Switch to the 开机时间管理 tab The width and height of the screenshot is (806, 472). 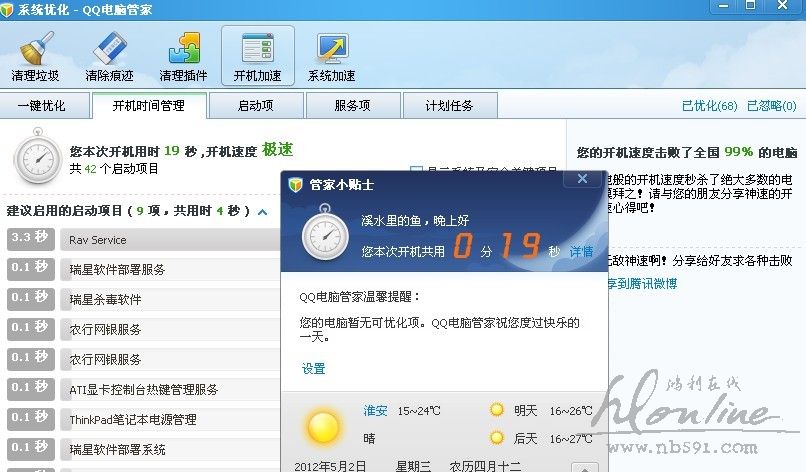click(x=149, y=105)
